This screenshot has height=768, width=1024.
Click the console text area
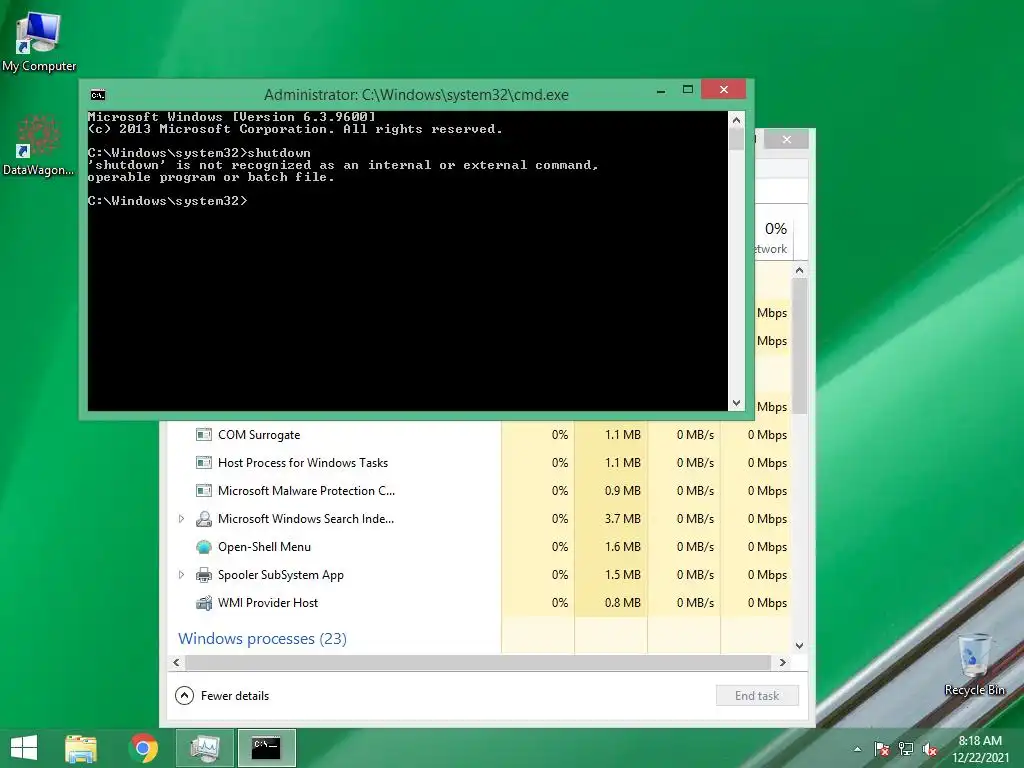(408, 261)
